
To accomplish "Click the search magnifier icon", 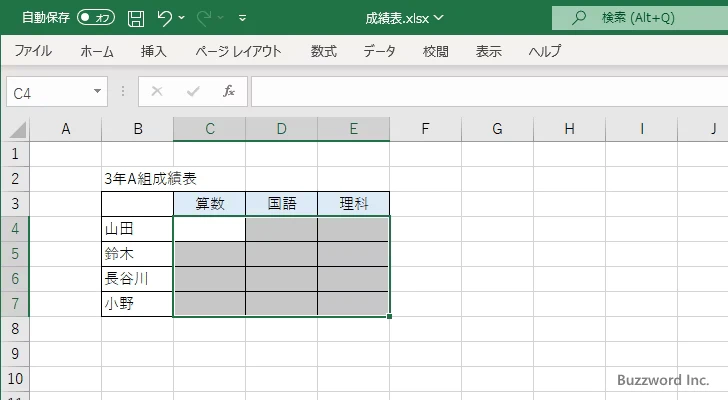I will [x=578, y=18].
